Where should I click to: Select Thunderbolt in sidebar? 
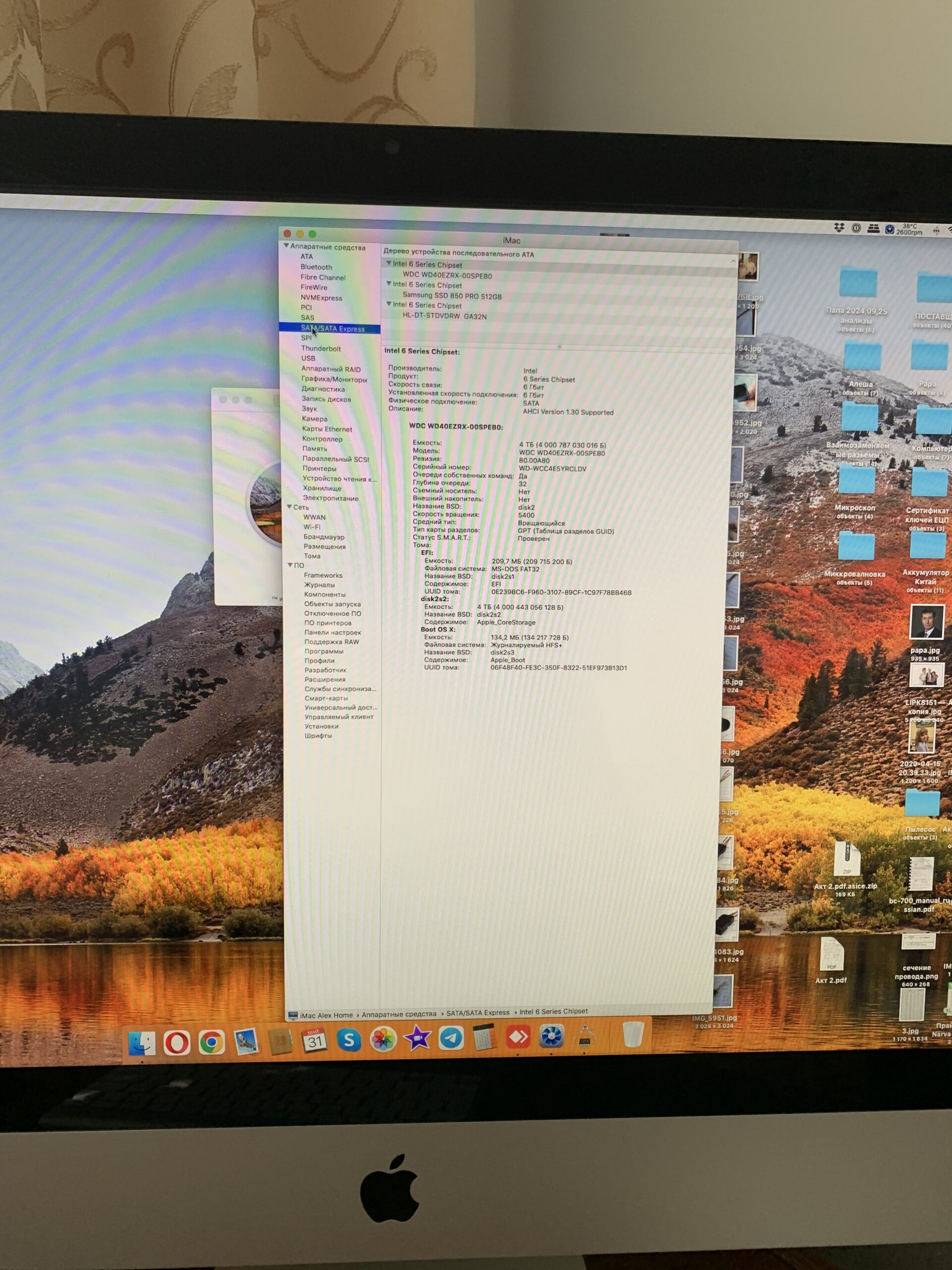coord(321,348)
